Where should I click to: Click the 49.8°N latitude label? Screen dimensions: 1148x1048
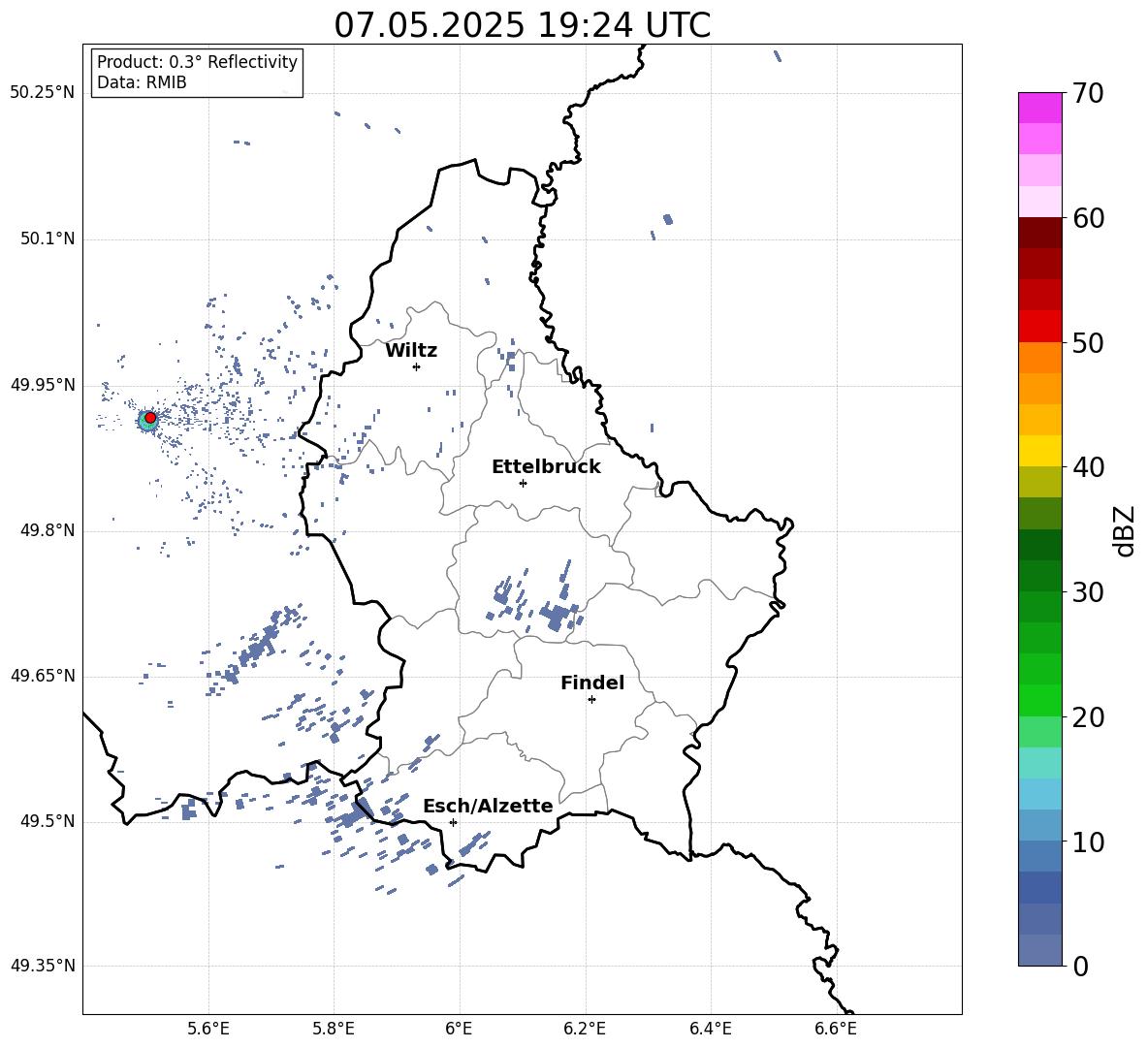[48, 530]
